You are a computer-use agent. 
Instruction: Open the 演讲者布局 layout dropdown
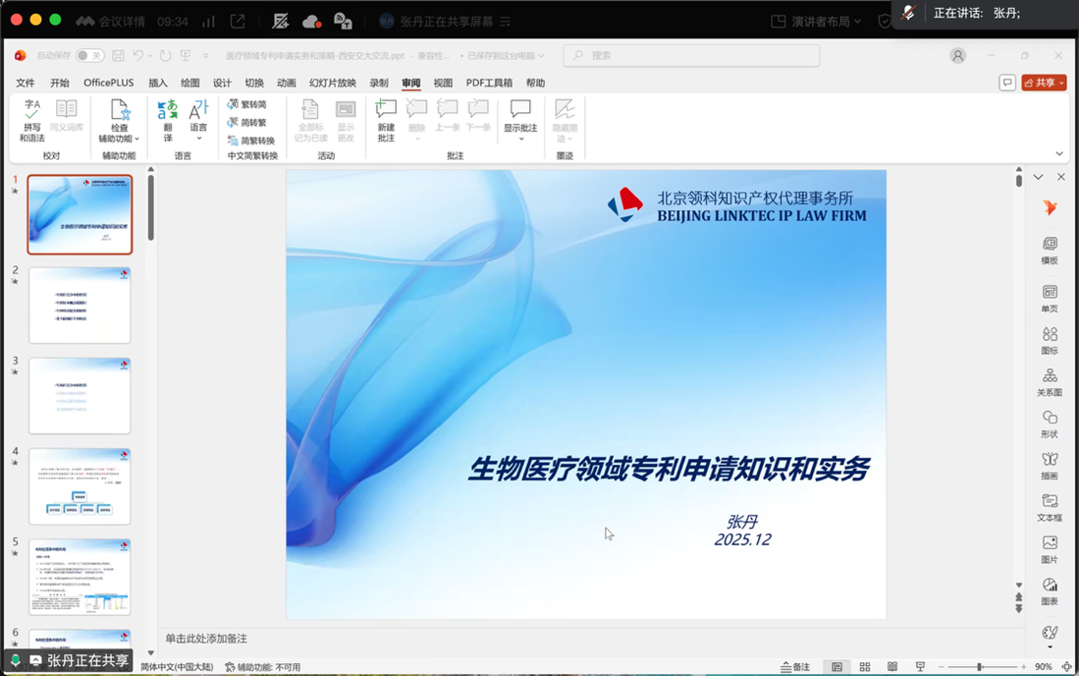(x=816, y=21)
